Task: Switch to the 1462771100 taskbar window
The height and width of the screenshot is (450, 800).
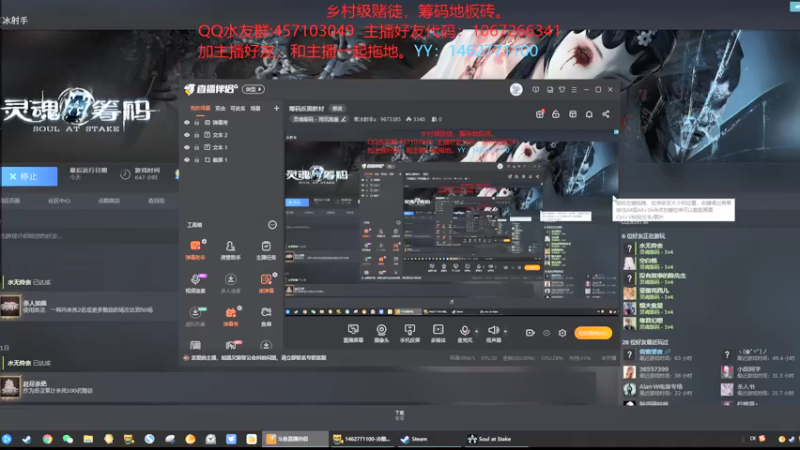Action: pos(362,439)
